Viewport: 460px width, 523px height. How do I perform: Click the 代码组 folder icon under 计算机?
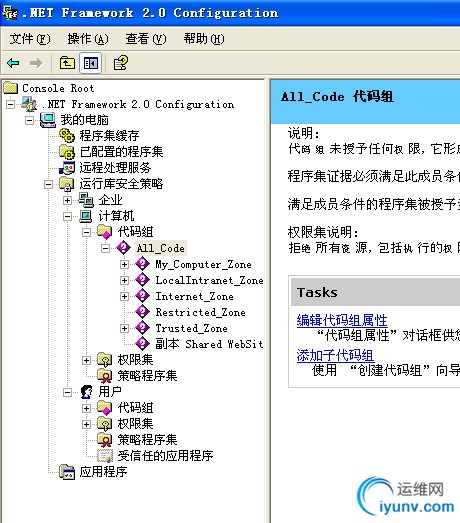(x=105, y=231)
